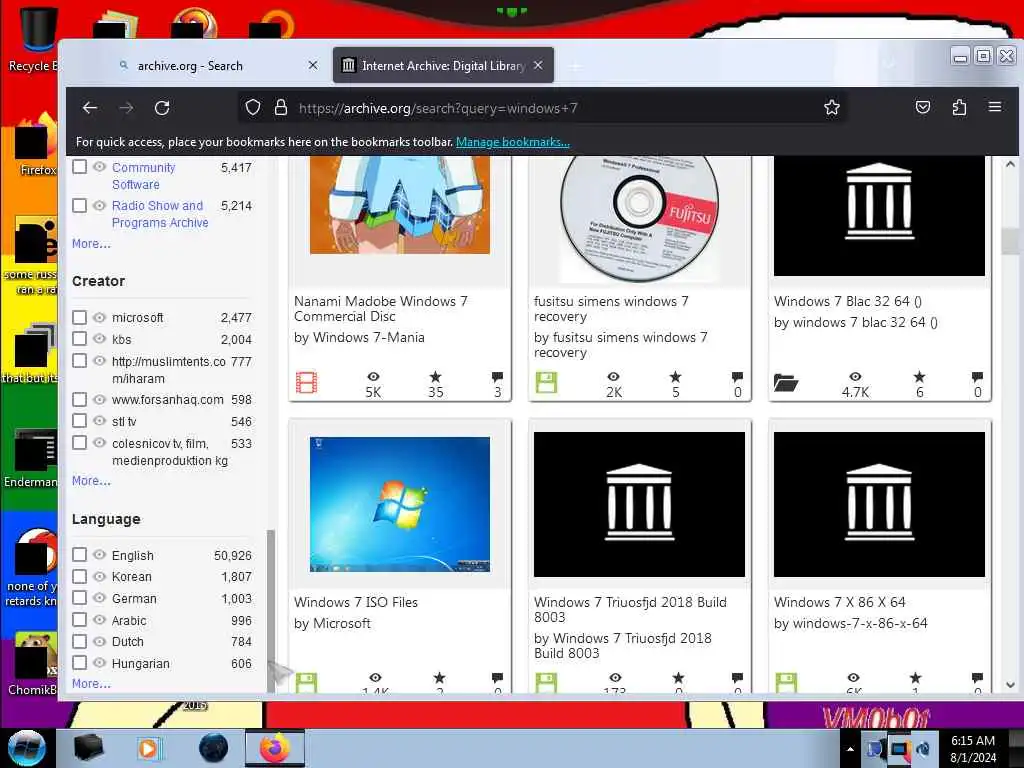Screen dimensions: 1024x768
Task: Open the Pocket save icon
Action: click(923, 107)
